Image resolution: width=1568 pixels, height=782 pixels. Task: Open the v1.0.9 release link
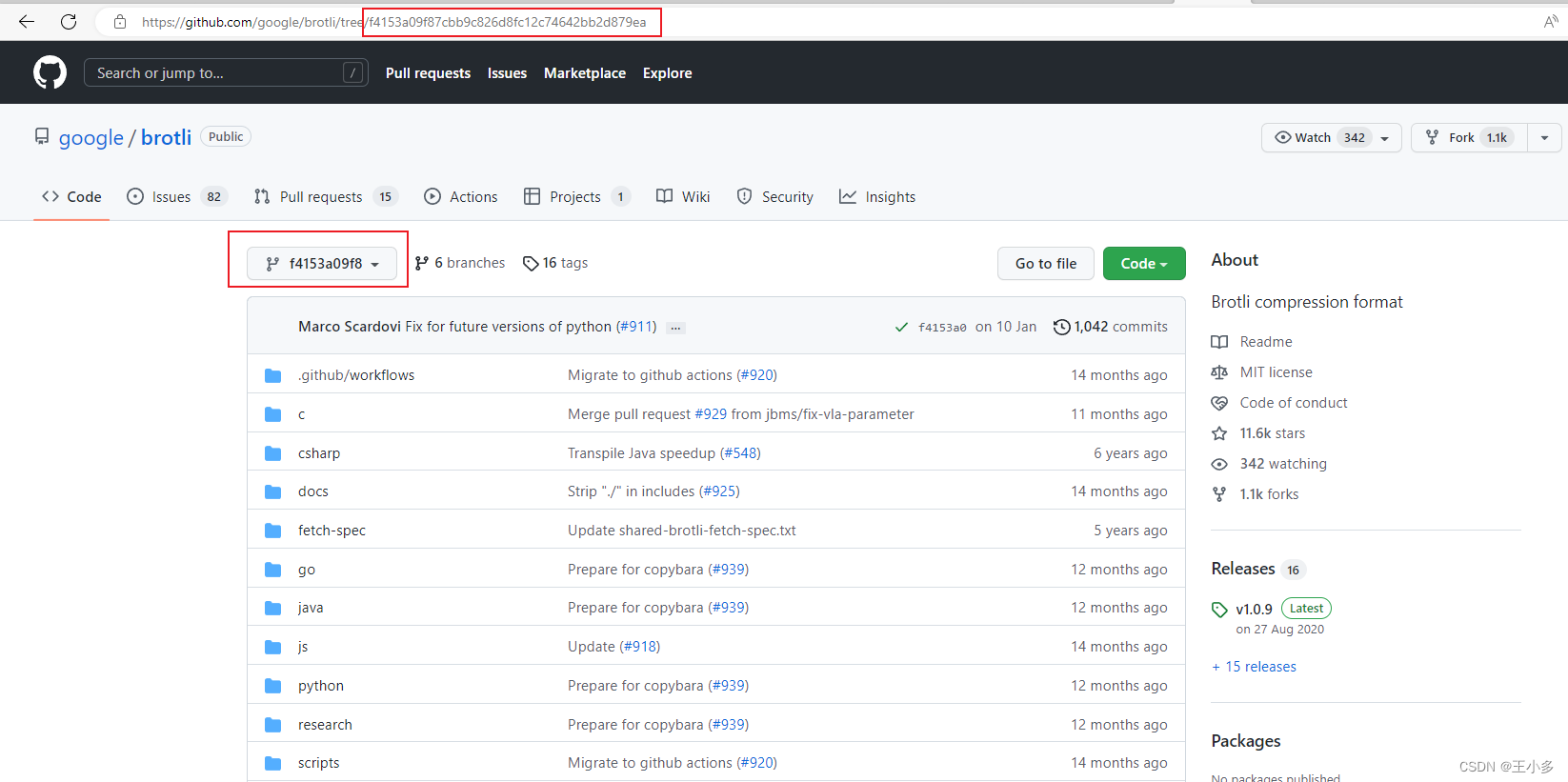point(1254,610)
